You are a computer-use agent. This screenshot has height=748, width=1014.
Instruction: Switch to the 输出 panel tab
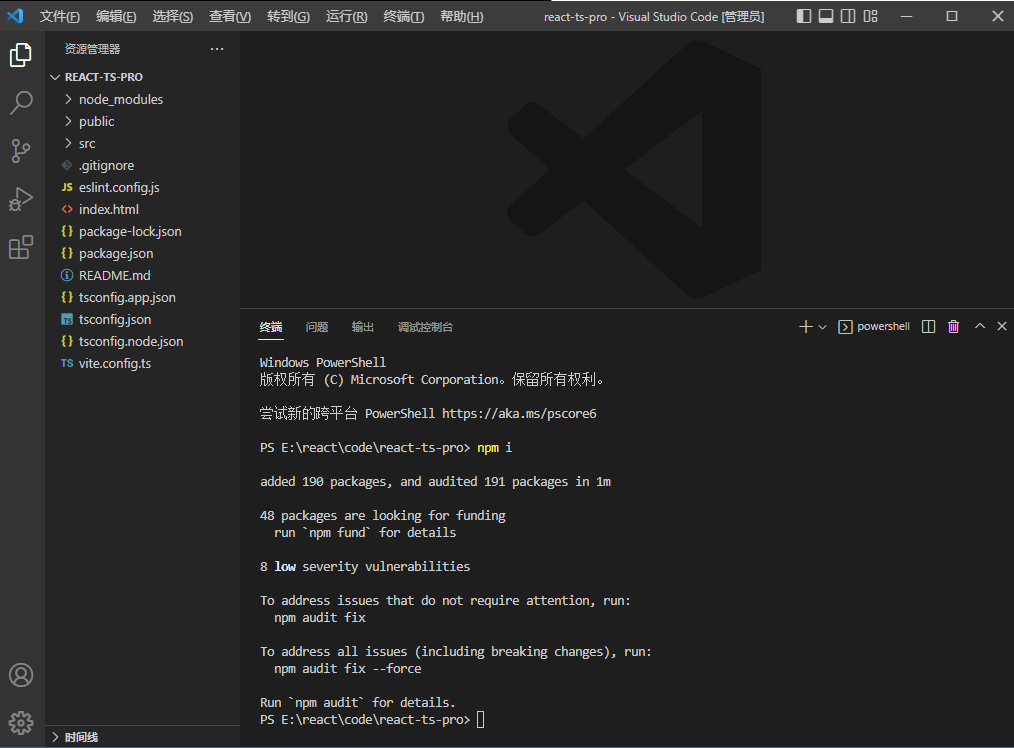click(x=363, y=327)
